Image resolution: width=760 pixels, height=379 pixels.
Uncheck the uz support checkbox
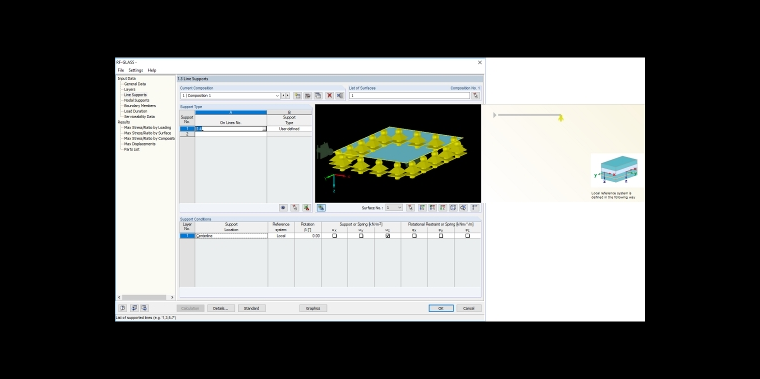coord(388,236)
